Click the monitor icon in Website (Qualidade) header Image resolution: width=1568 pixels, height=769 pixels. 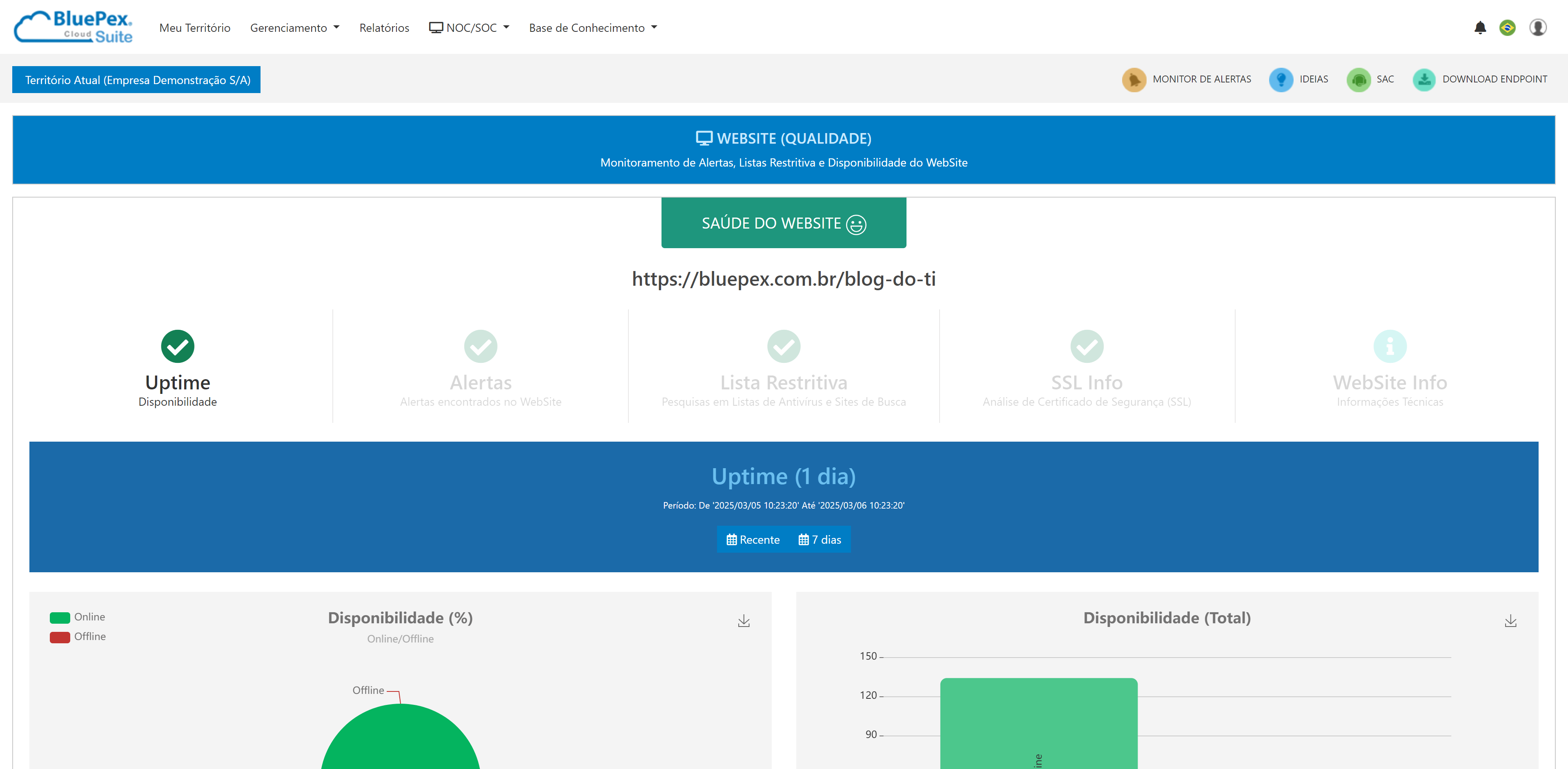point(704,138)
